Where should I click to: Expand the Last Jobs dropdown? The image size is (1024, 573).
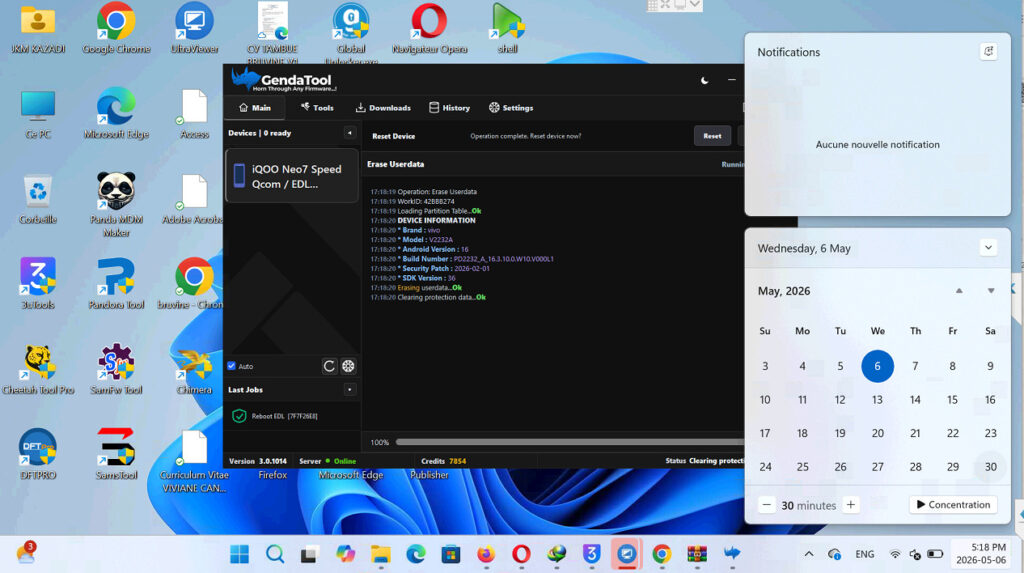[350, 390]
